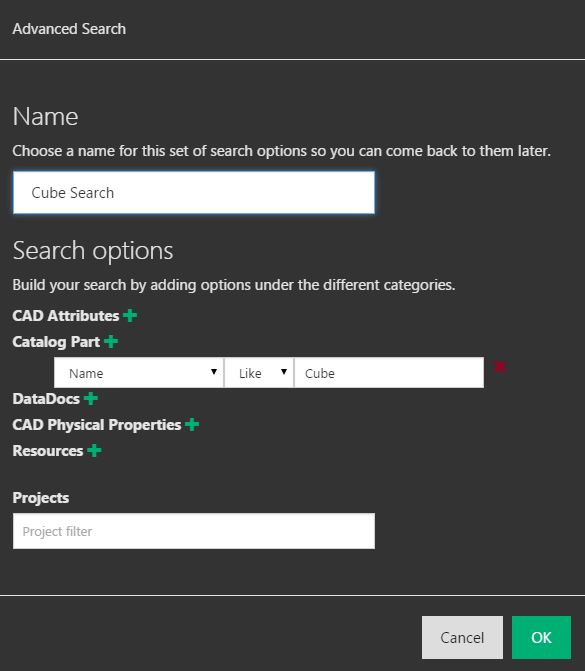Remove the Name Like Cube condition

coord(499,367)
